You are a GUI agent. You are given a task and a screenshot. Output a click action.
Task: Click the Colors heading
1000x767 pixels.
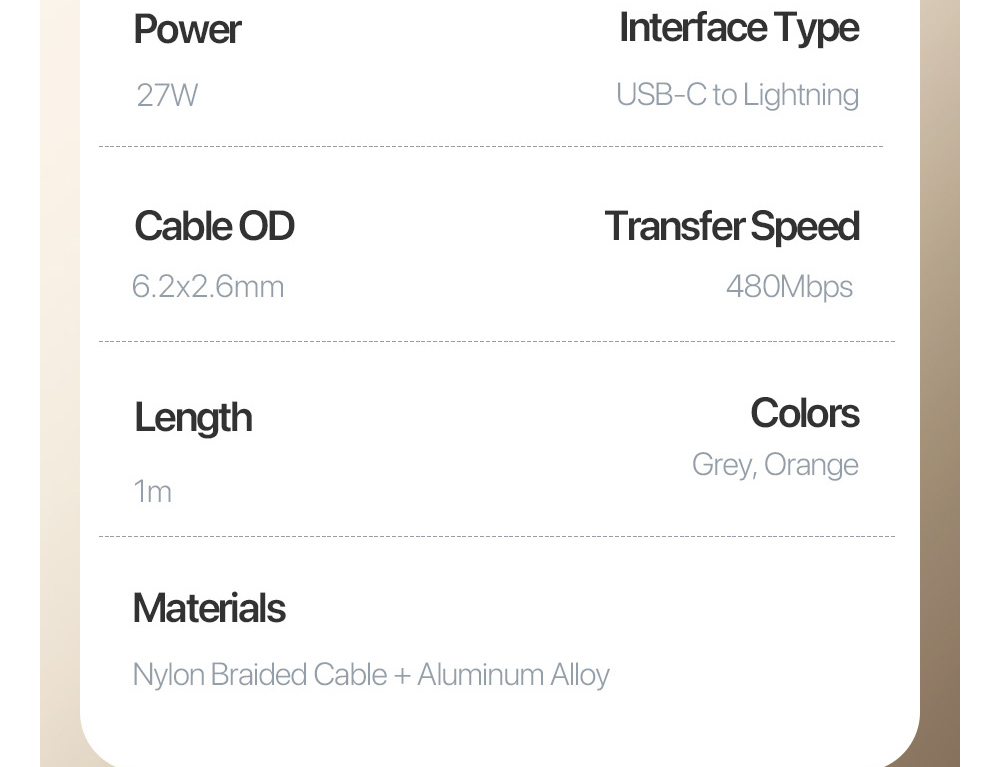pos(804,413)
